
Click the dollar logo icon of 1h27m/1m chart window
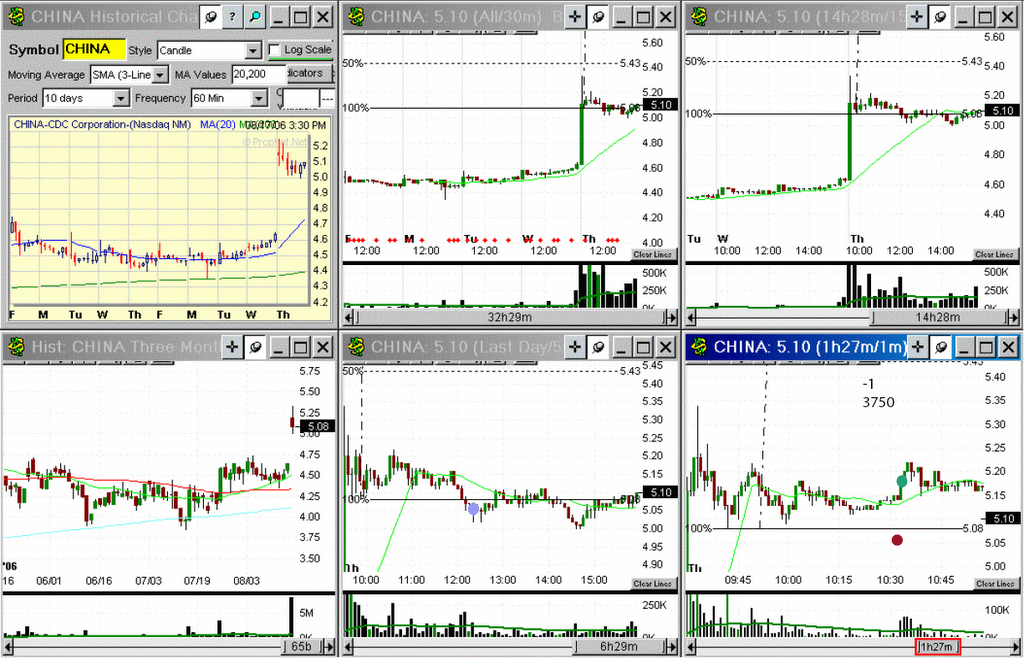click(699, 347)
